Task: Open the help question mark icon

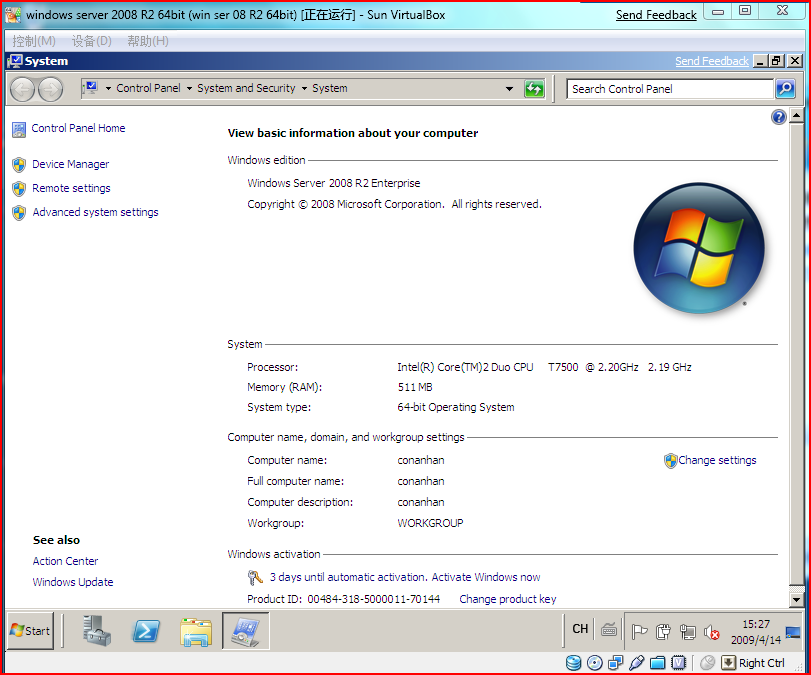Action: point(778,117)
